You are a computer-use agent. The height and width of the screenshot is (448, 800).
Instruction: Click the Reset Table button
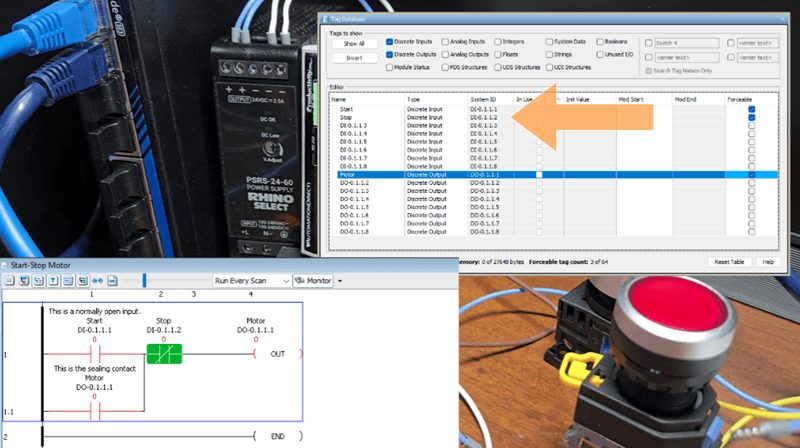729,262
